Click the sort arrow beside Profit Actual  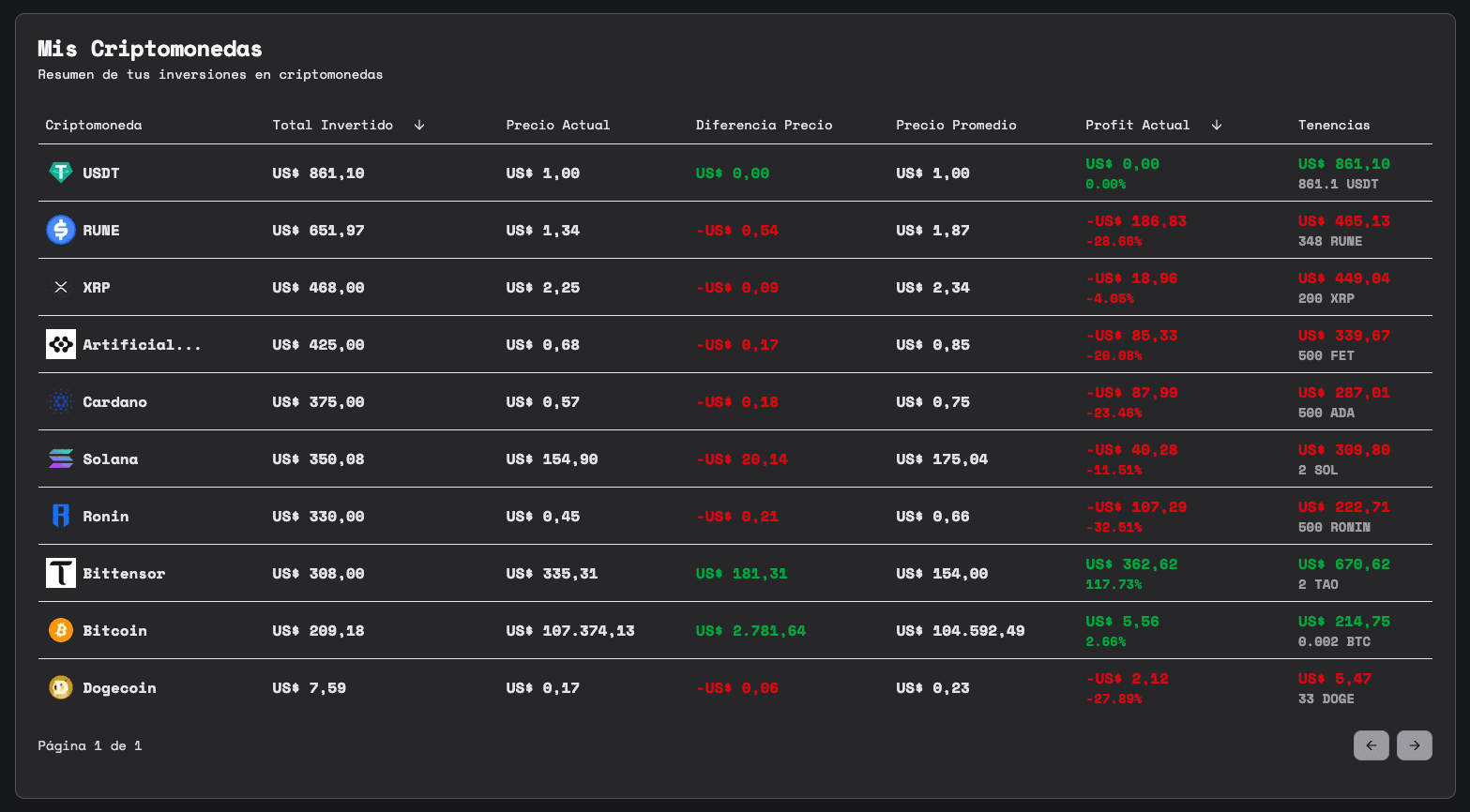1217,125
